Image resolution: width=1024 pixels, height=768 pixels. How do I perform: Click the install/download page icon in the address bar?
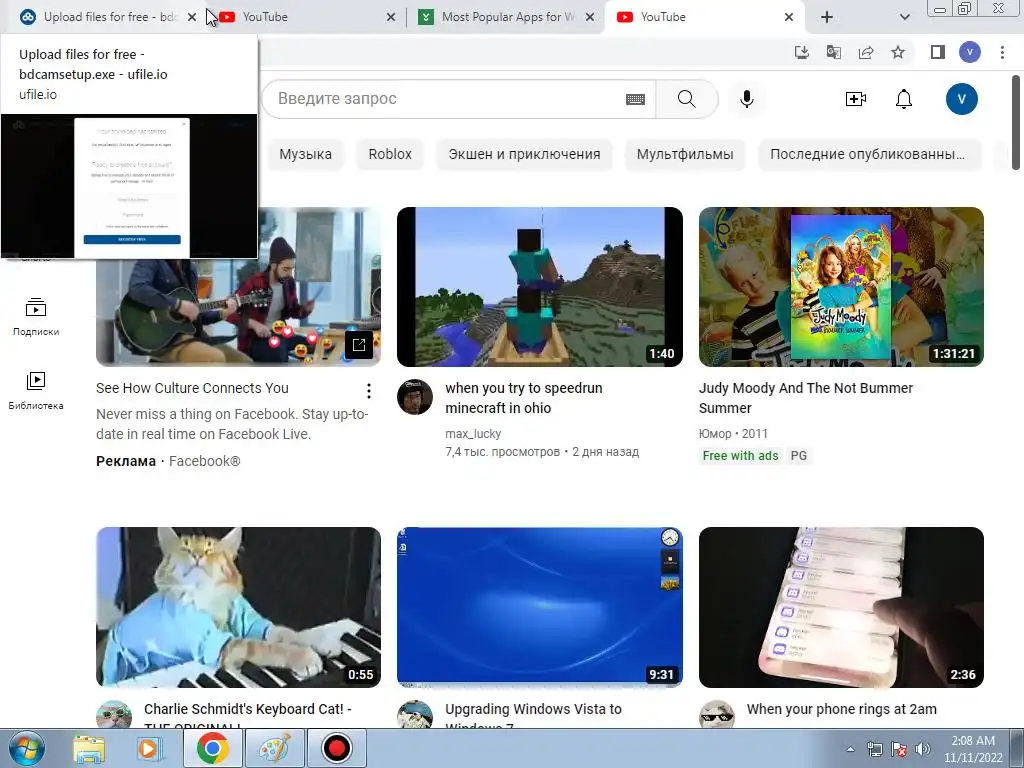click(x=801, y=52)
